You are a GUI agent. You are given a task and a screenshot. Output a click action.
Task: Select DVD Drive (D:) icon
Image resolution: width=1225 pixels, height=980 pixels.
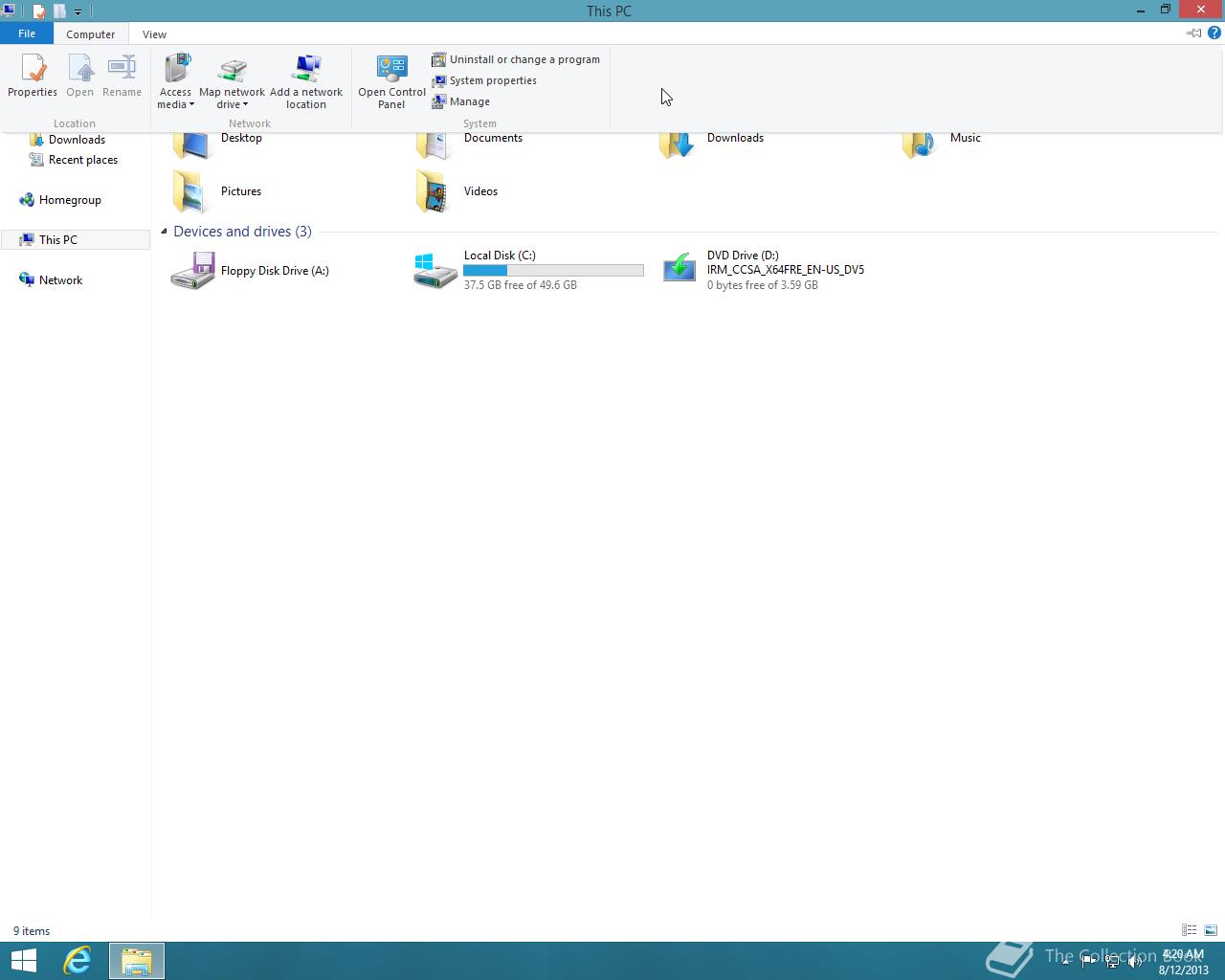(x=679, y=268)
